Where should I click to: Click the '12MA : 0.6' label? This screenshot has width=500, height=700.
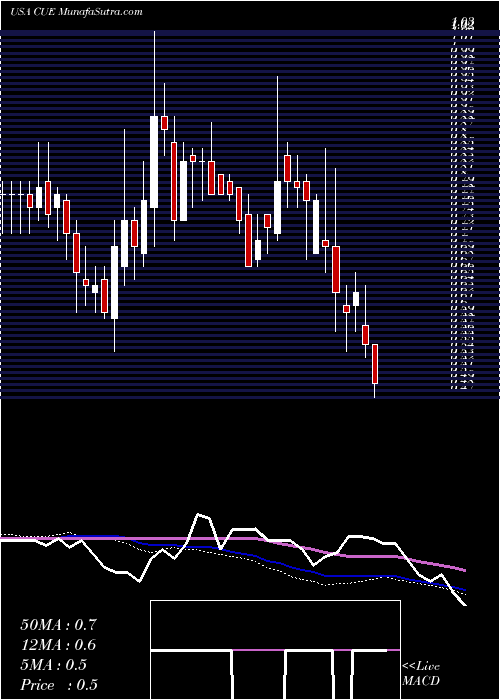point(58,645)
